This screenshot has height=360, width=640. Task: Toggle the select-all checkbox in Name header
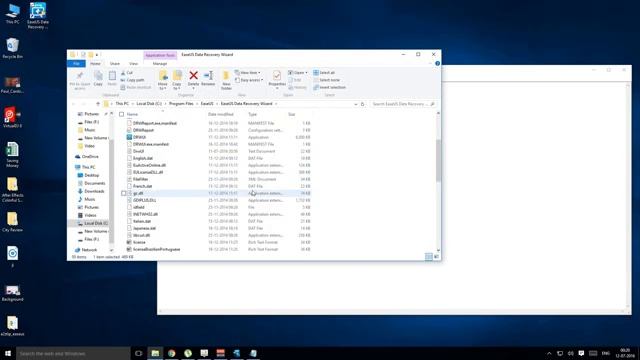pos(122,114)
